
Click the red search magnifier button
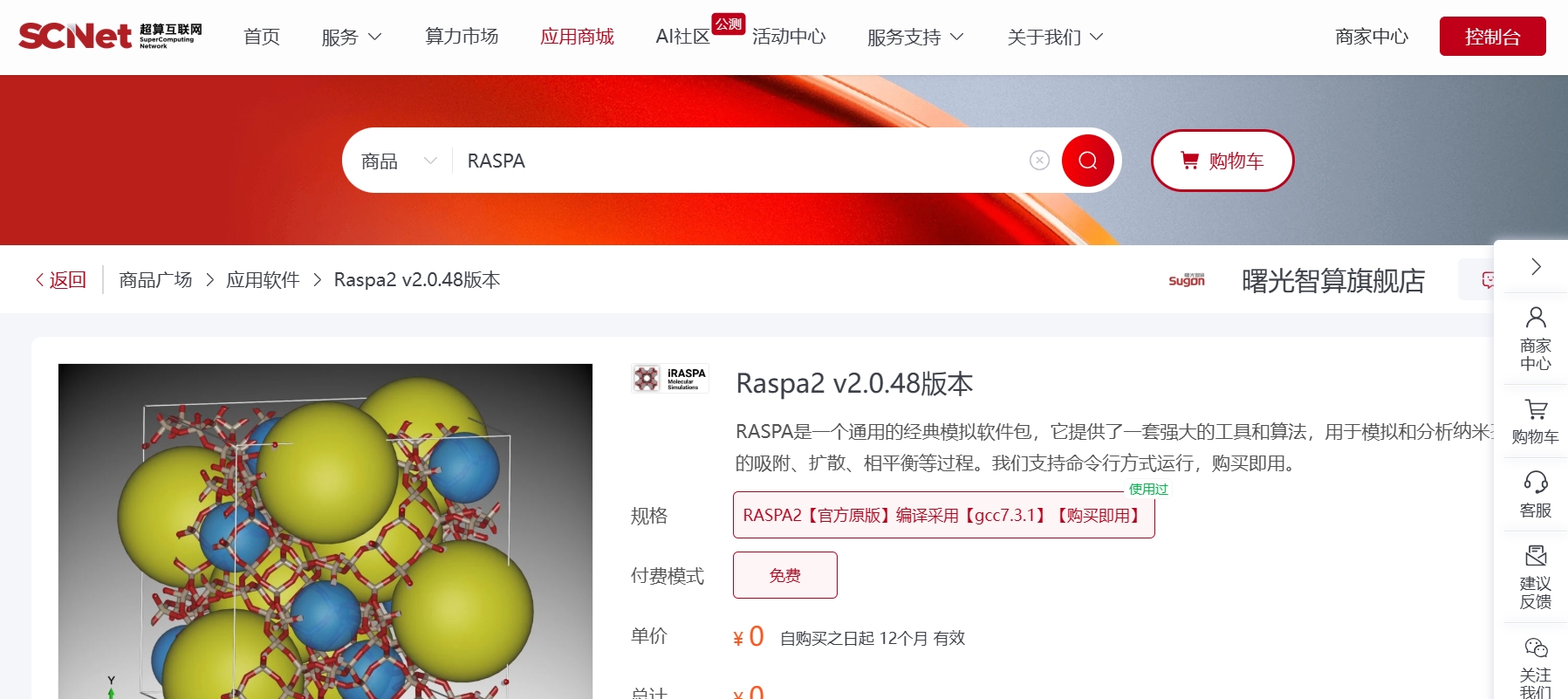click(1087, 161)
